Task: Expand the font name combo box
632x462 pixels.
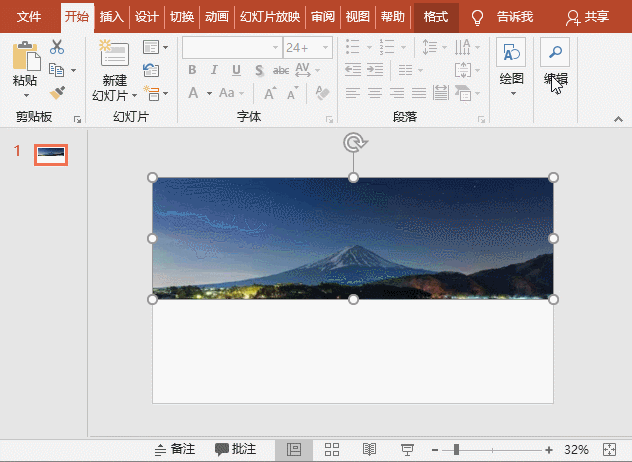Action: [274, 47]
